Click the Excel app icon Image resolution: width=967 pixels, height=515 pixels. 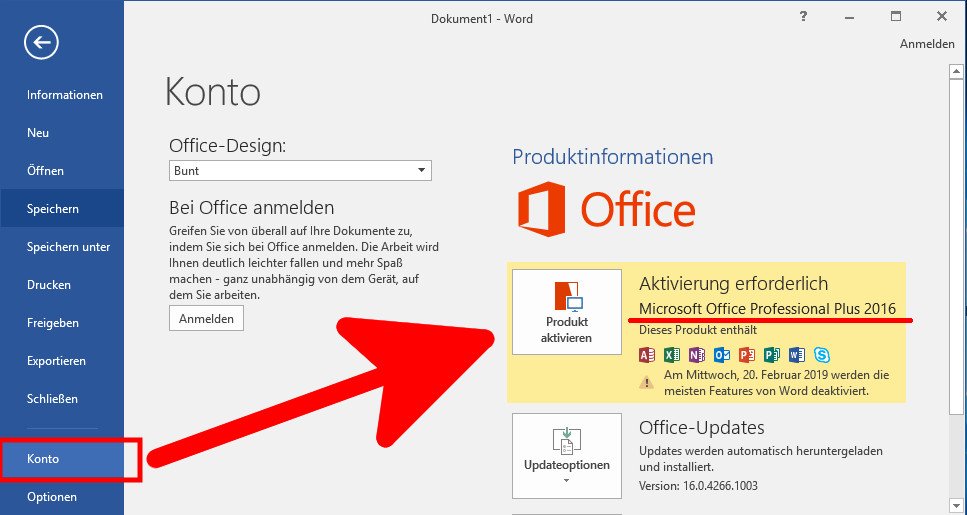tap(672, 355)
